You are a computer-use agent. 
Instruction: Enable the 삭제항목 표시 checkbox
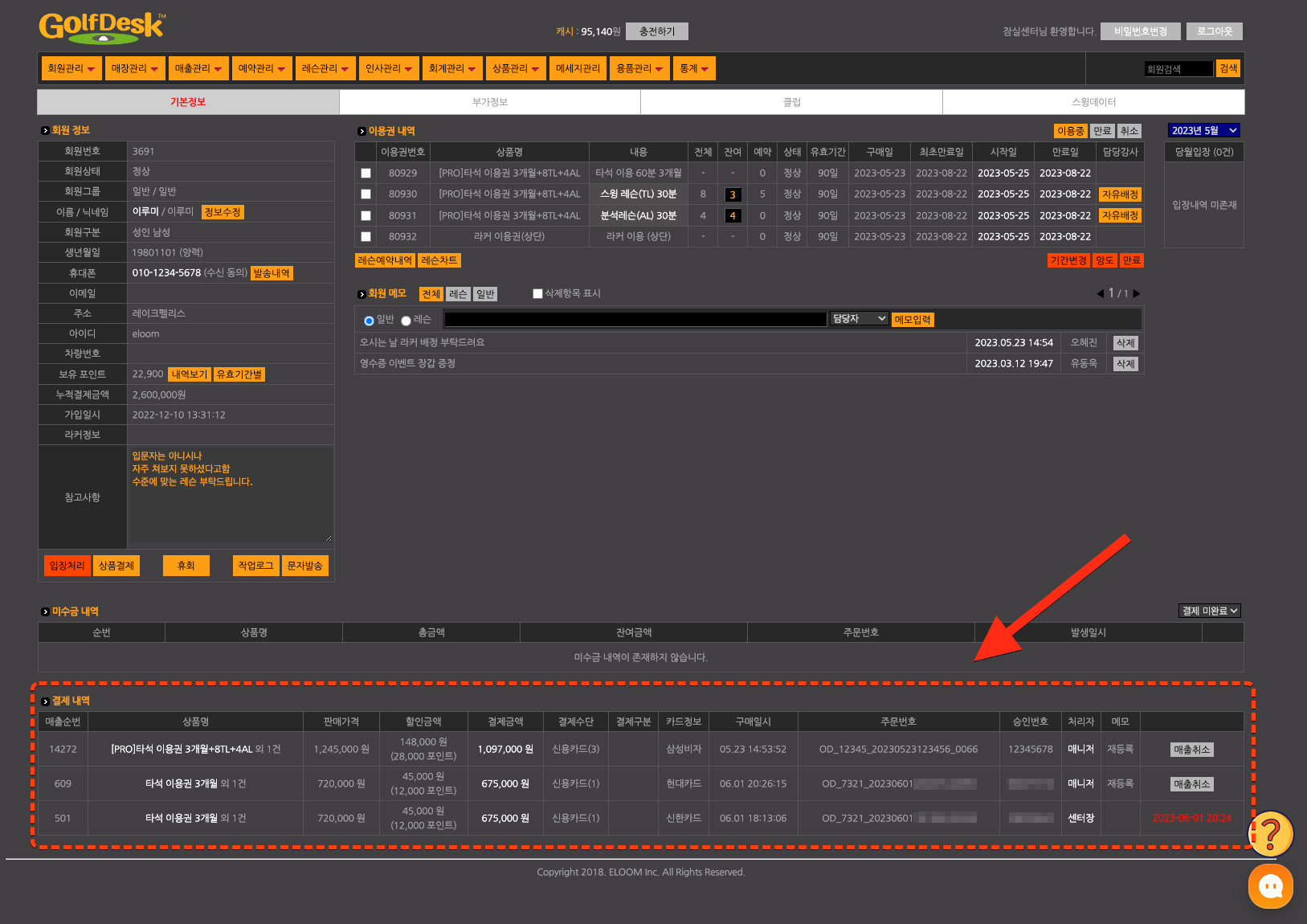[x=537, y=294]
